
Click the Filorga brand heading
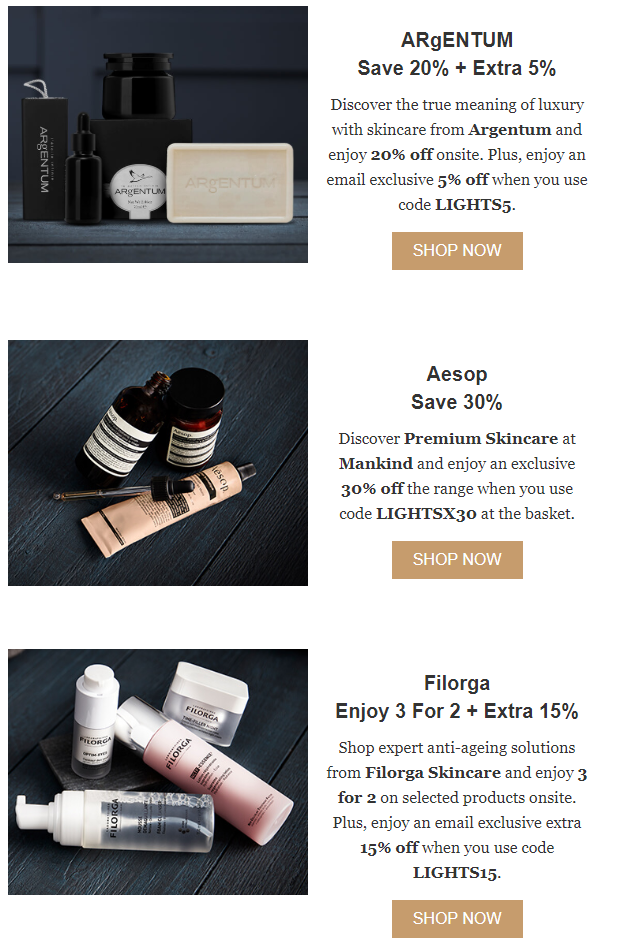(456, 683)
